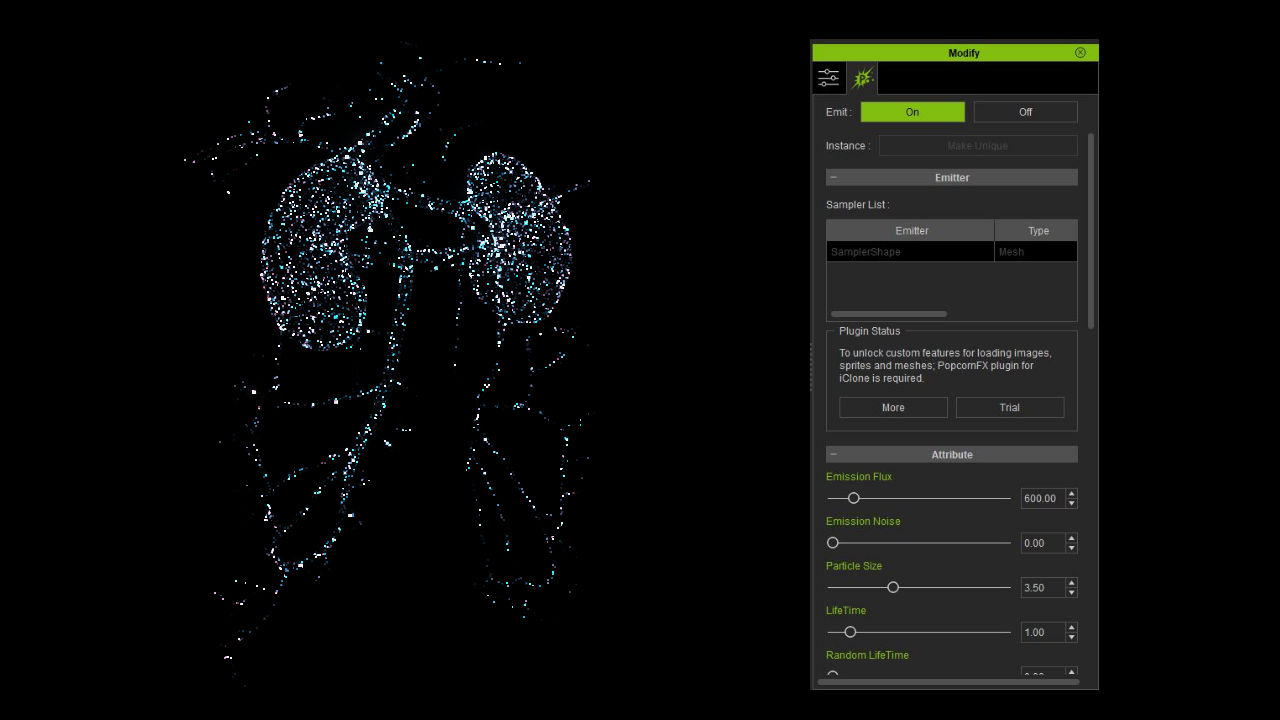Image resolution: width=1280 pixels, height=720 pixels.
Task: Open the Modify settings sliders tab
Action: pyautogui.click(x=829, y=78)
